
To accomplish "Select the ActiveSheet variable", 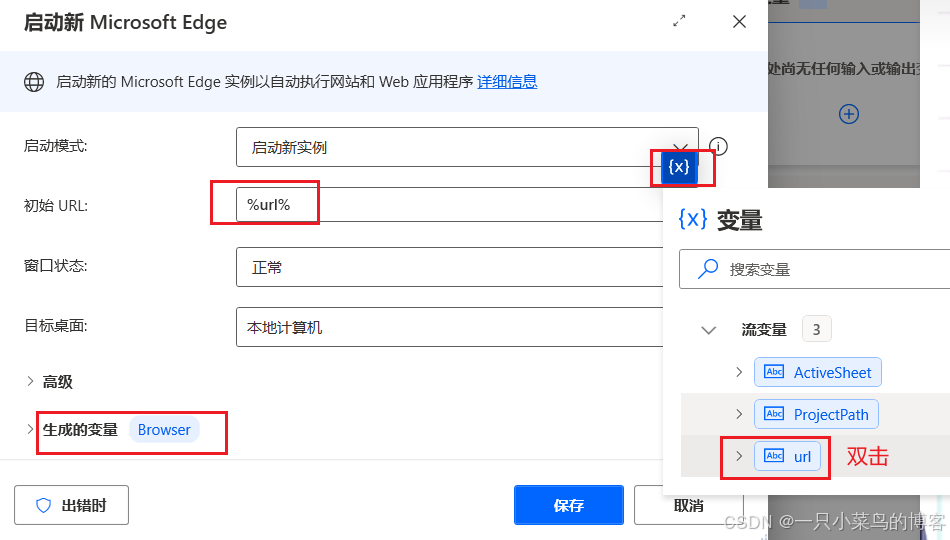I will coord(817,372).
